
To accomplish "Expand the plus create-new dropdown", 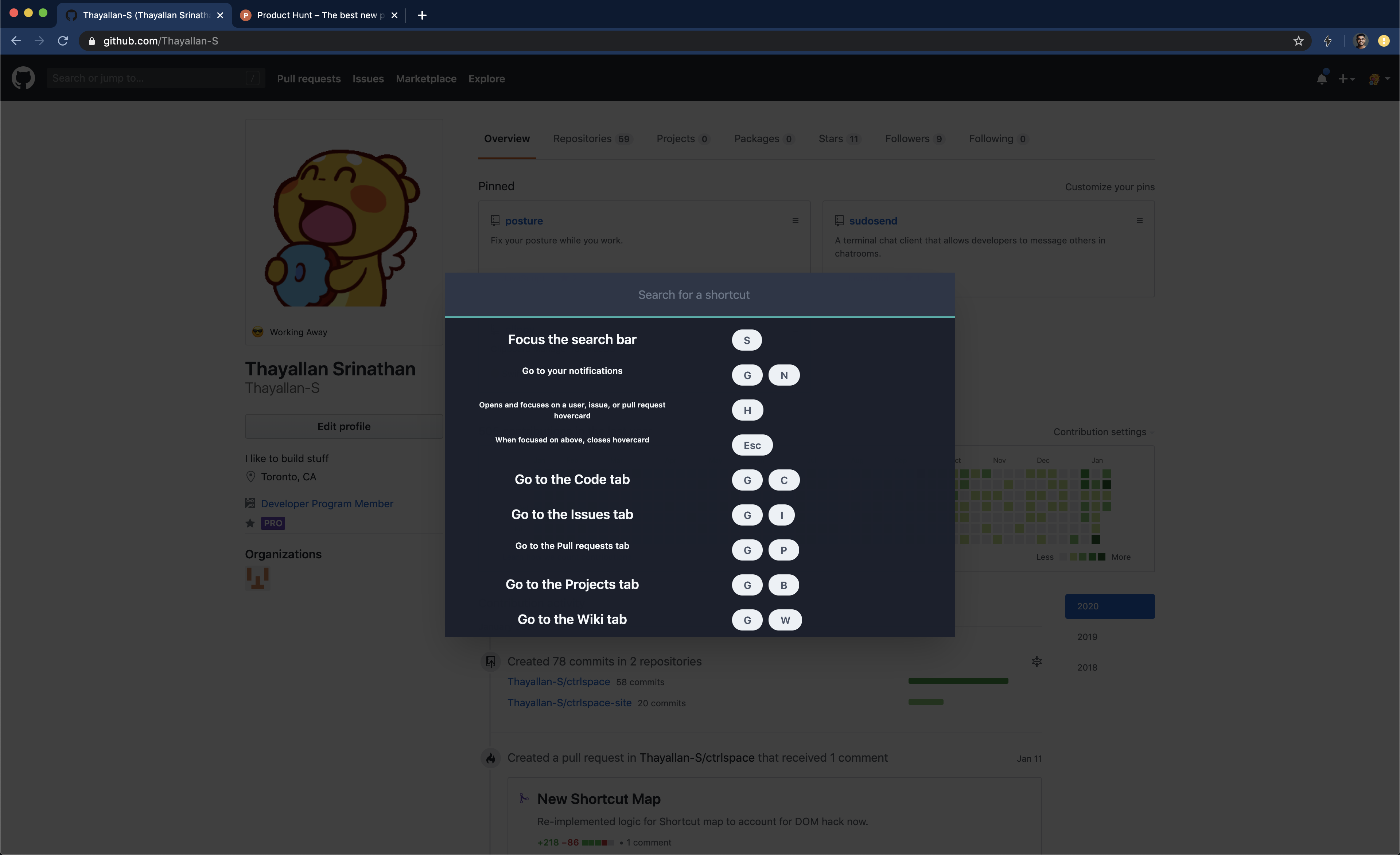I will [x=1346, y=79].
